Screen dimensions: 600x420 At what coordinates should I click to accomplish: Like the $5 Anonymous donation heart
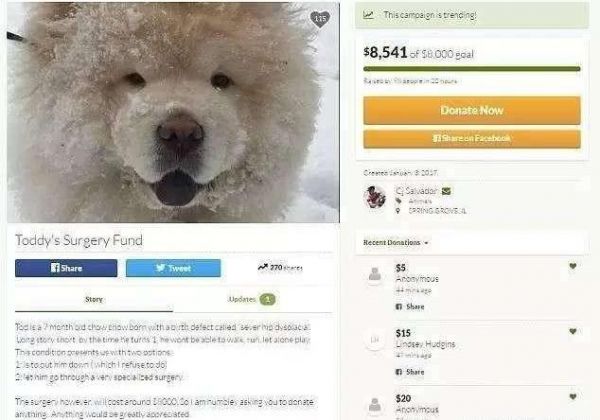pyautogui.click(x=572, y=266)
